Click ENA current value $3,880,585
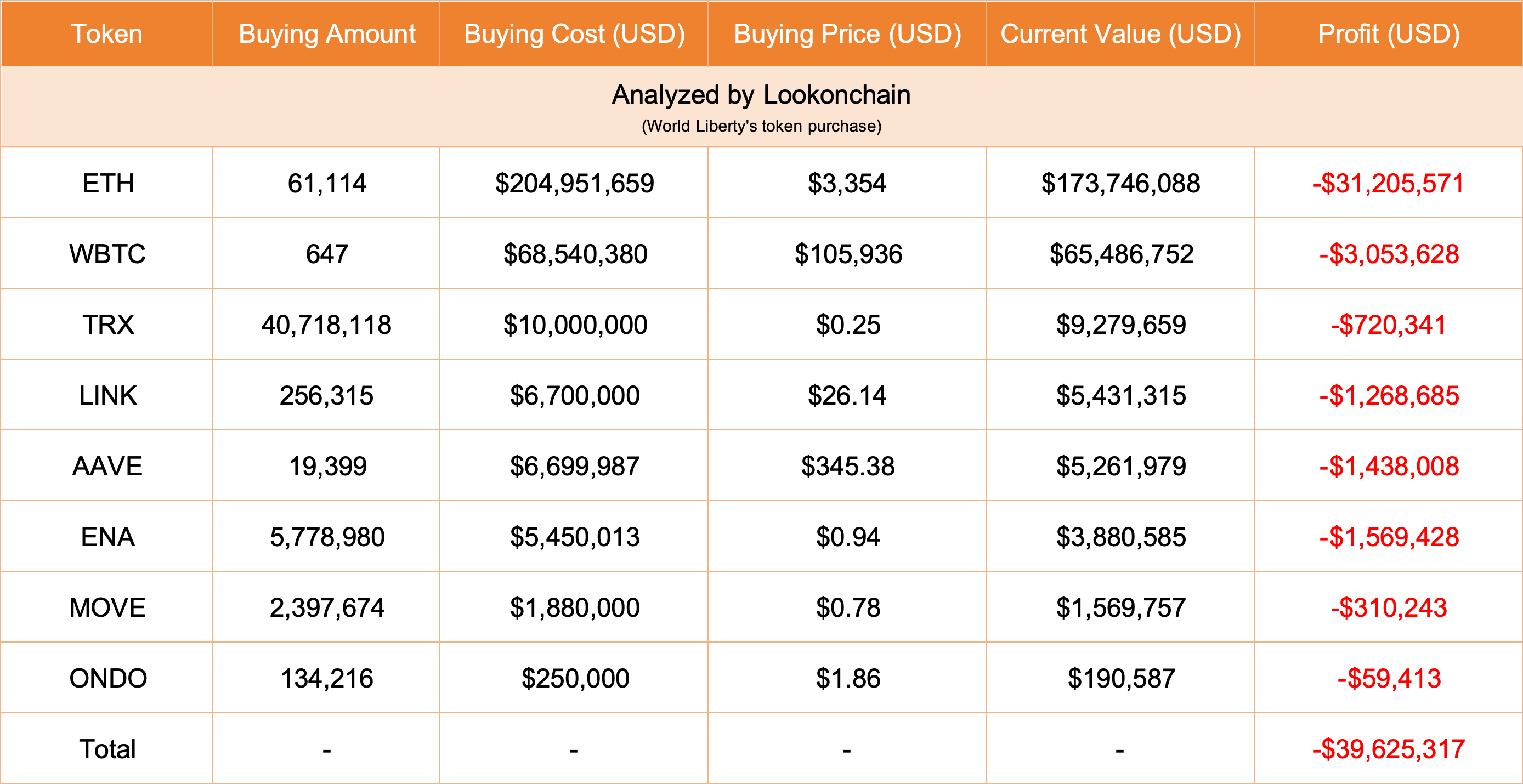Screen dimensions: 1523x784 1121,537
